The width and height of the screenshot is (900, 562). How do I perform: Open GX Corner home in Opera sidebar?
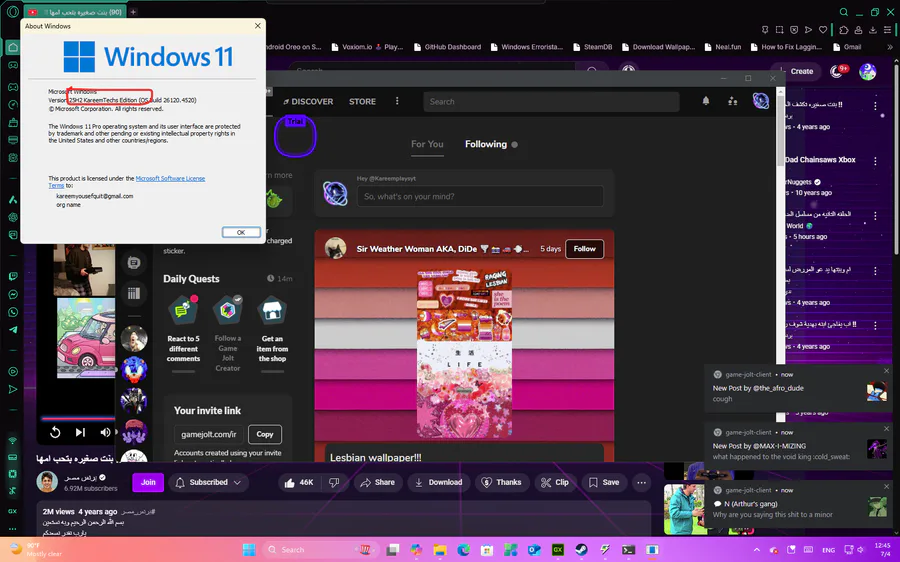pos(13,48)
